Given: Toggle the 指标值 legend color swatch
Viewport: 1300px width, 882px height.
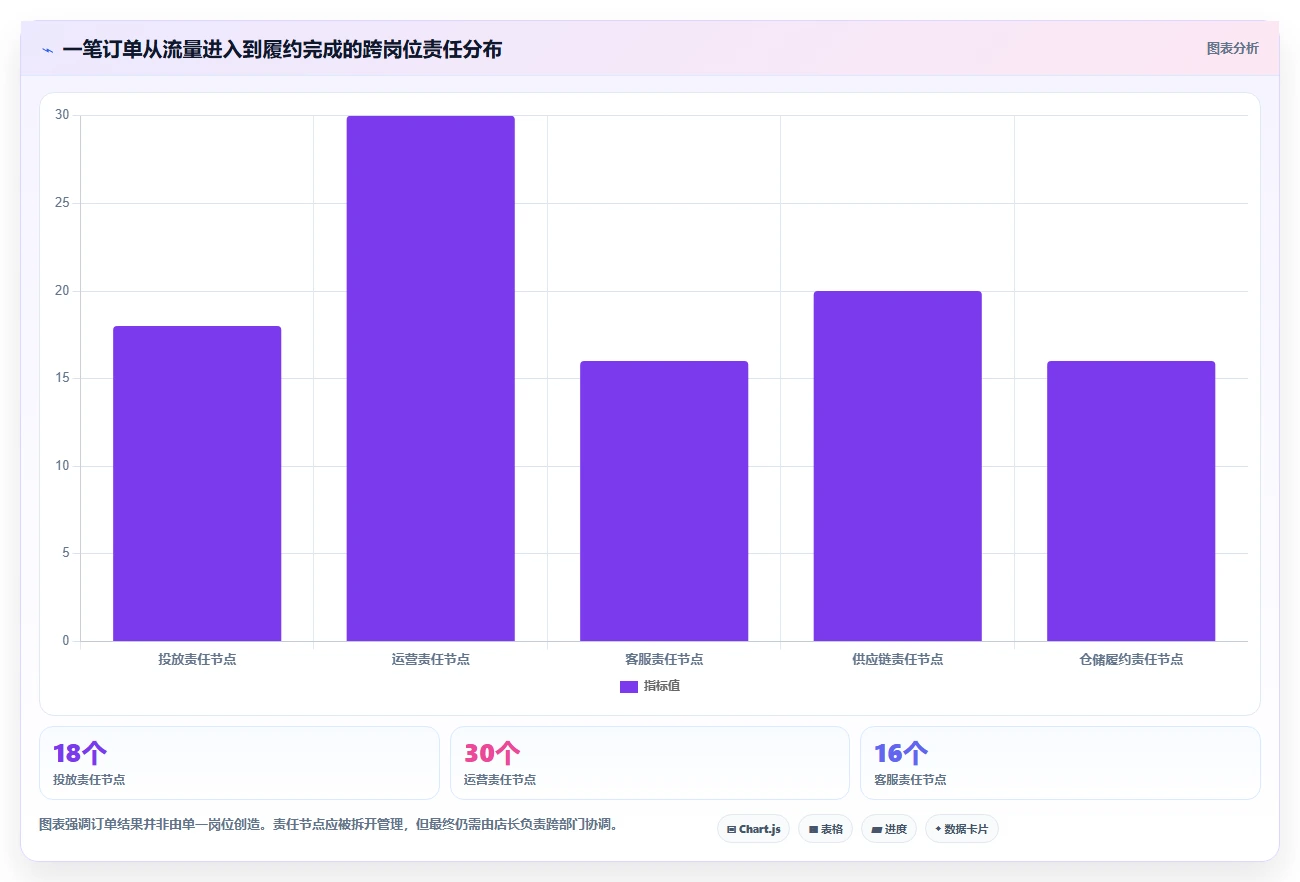Looking at the screenshot, I should (629, 687).
